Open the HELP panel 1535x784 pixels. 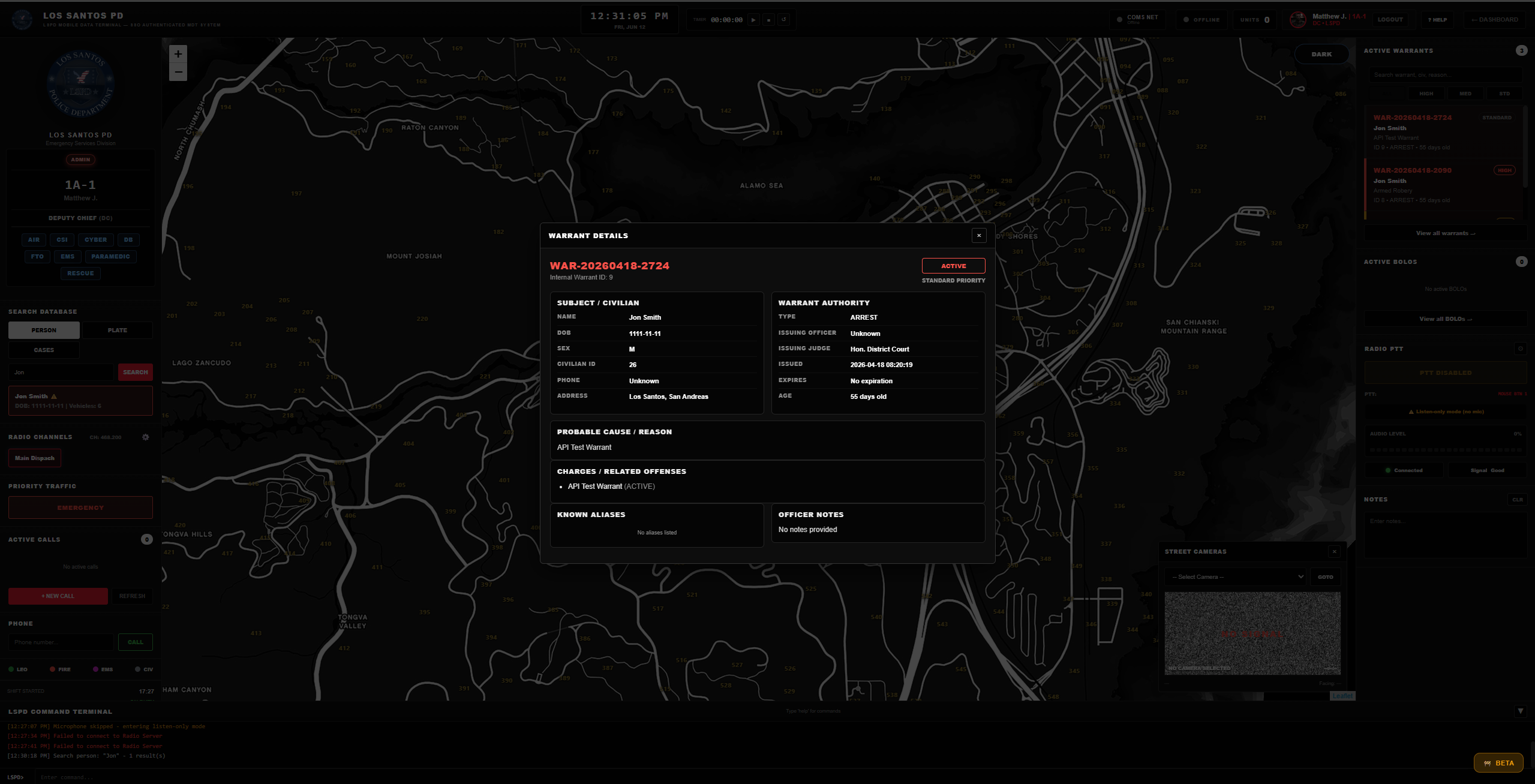pyautogui.click(x=1437, y=20)
